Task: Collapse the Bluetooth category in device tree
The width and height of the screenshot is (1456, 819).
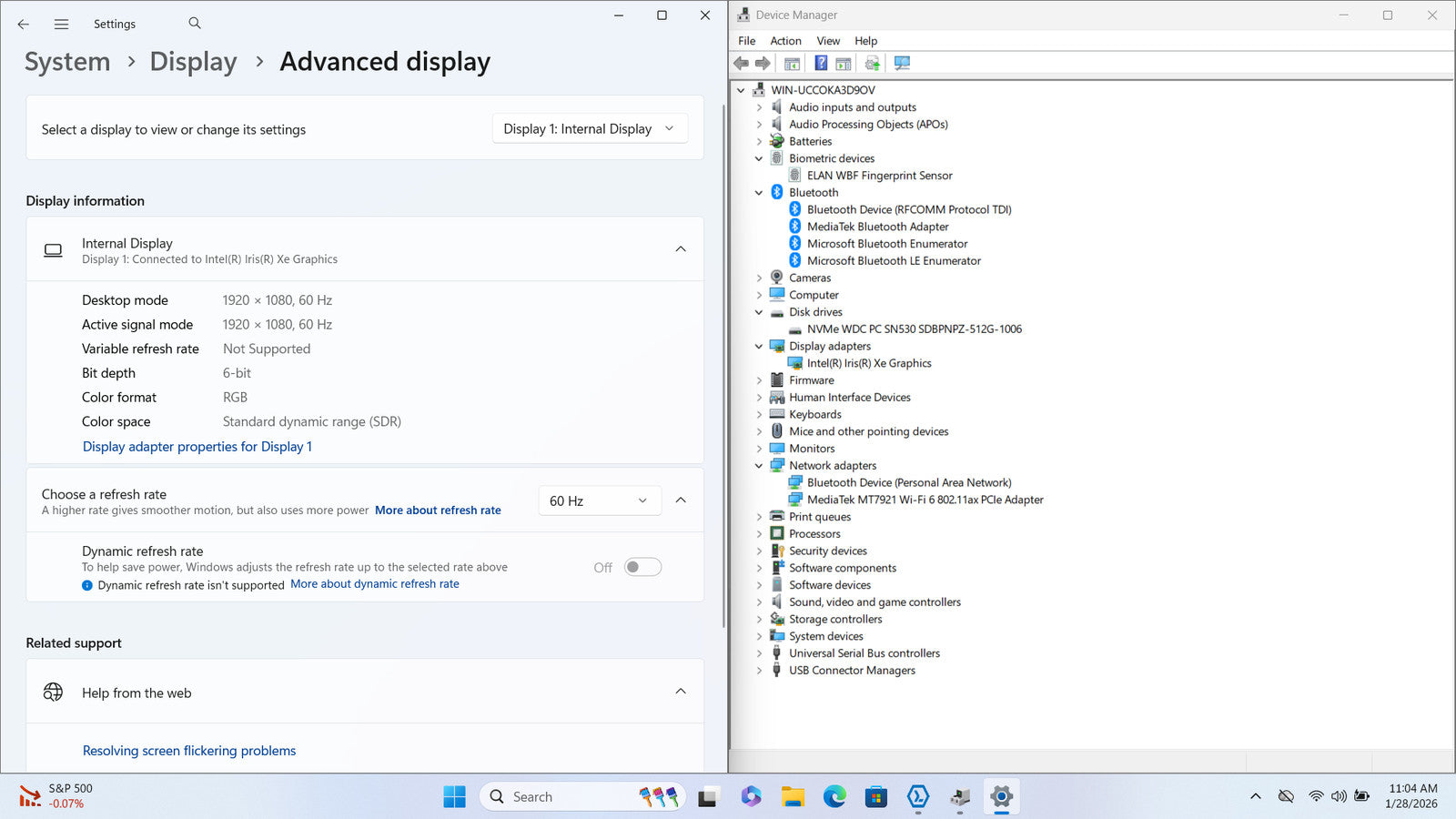Action: (x=759, y=193)
